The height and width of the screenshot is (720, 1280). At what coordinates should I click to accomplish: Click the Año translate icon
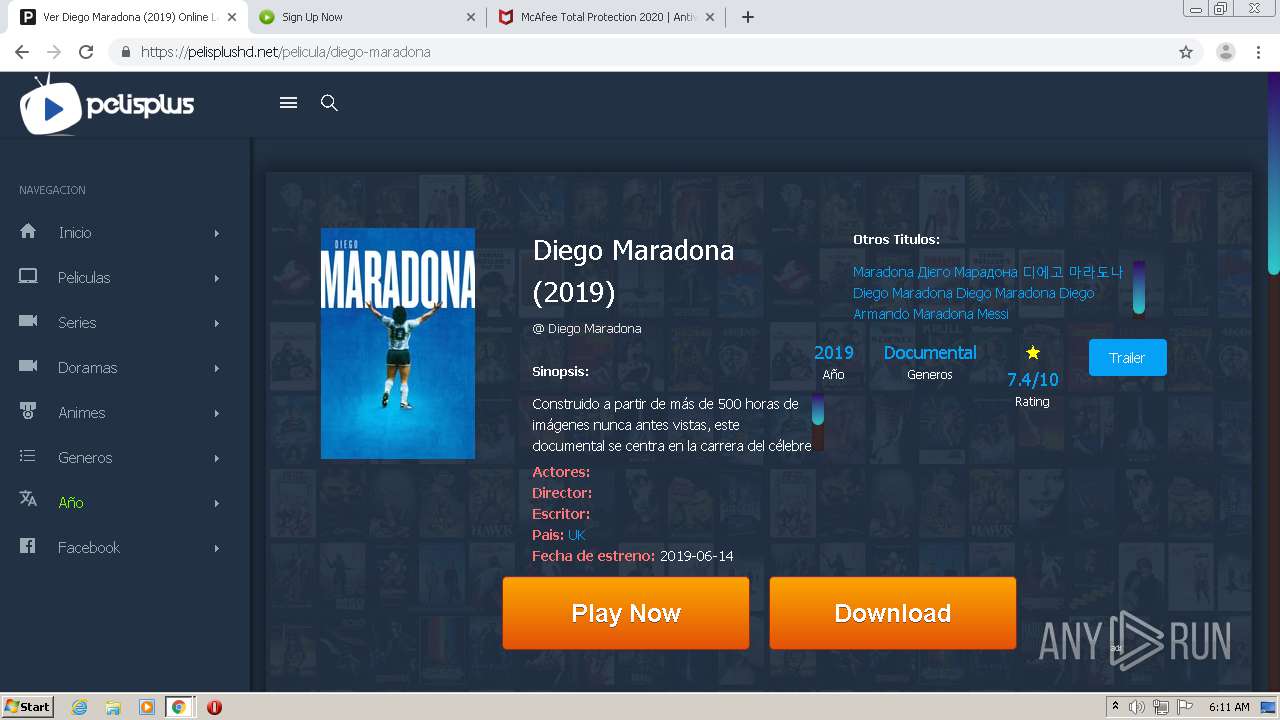click(x=28, y=499)
